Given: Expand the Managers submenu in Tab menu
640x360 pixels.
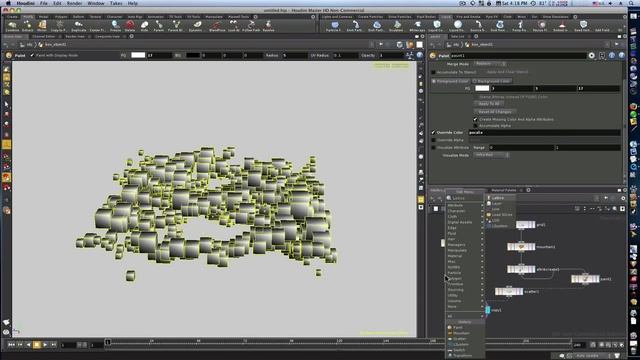Looking at the screenshot, I should tap(464, 245).
